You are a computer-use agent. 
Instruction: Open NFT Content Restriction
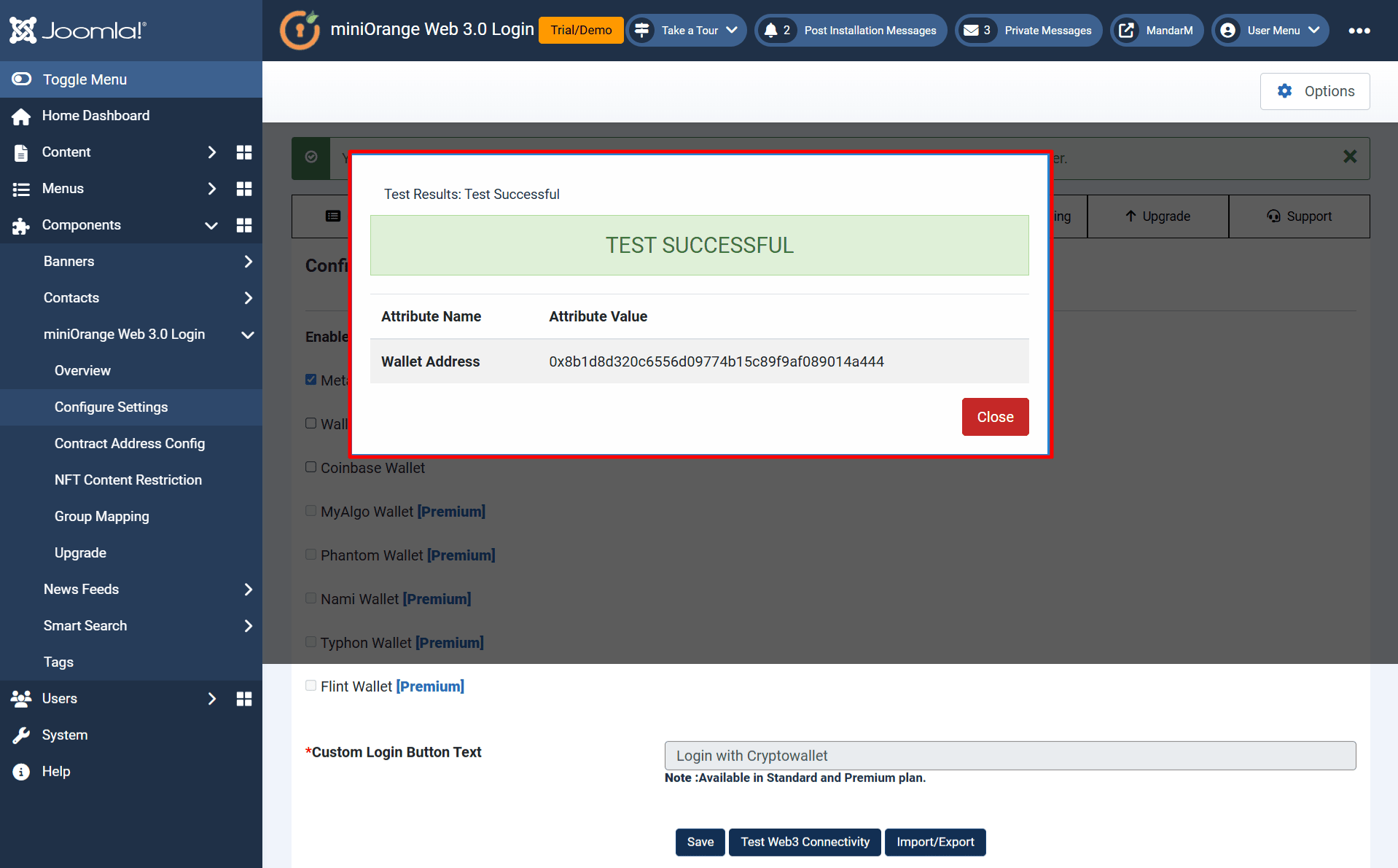point(128,480)
